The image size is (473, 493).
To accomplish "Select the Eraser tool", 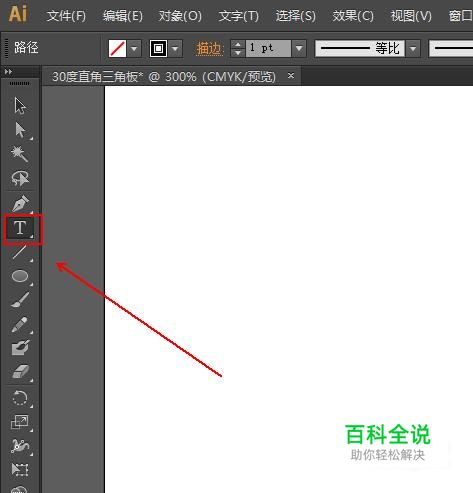I will (20, 372).
